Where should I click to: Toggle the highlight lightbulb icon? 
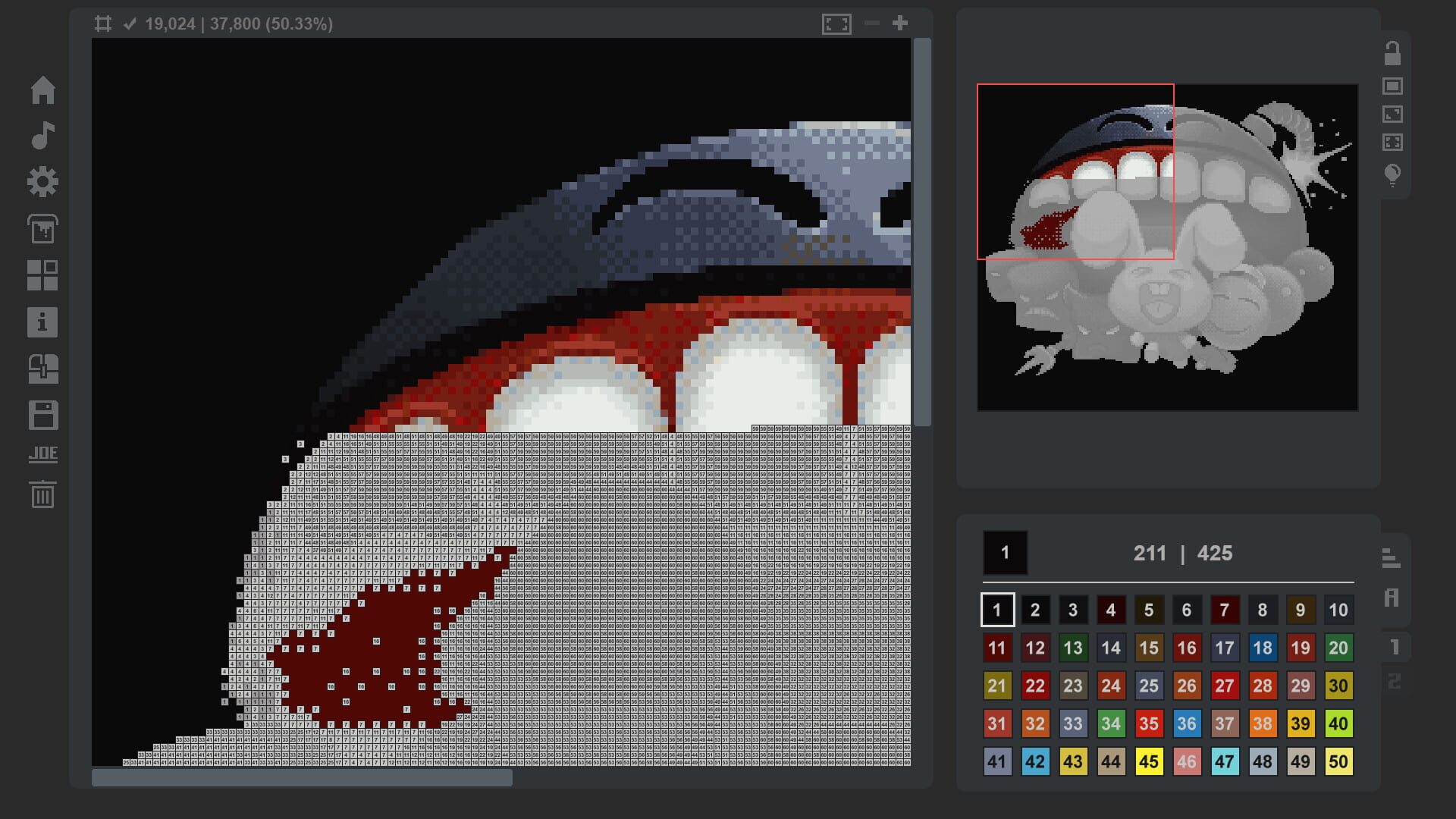1393,173
